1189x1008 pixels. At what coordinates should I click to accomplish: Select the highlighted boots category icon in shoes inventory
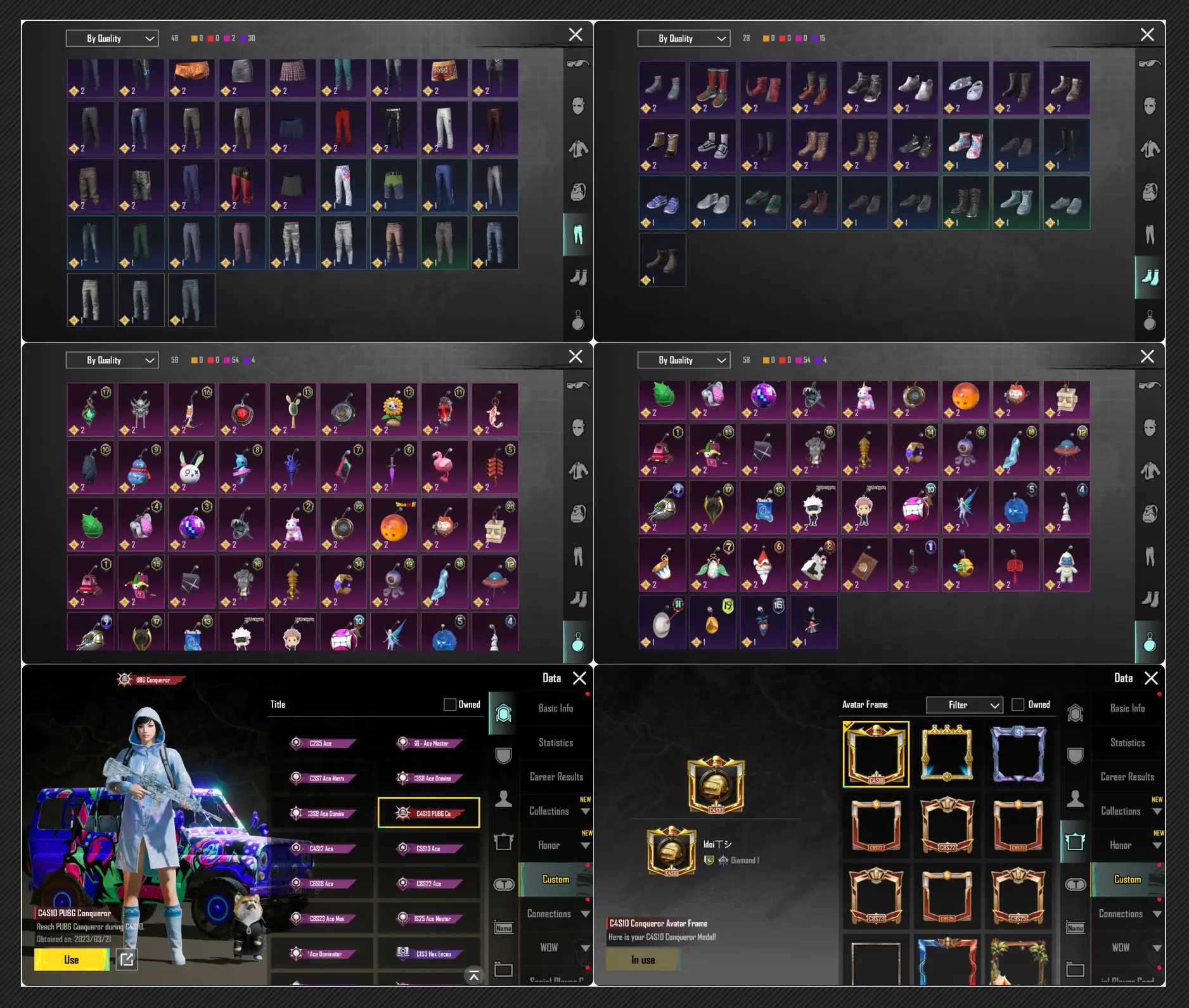1150,278
